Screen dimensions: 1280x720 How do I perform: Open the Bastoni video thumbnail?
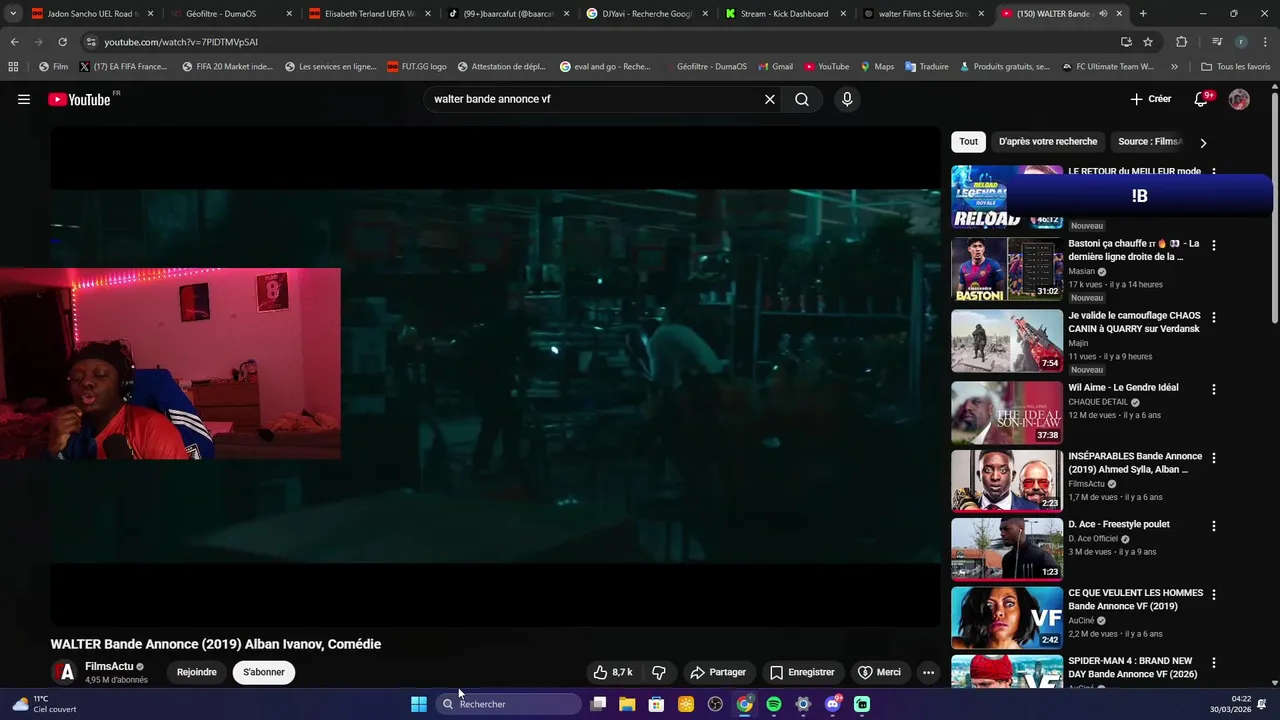click(x=1007, y=269)
